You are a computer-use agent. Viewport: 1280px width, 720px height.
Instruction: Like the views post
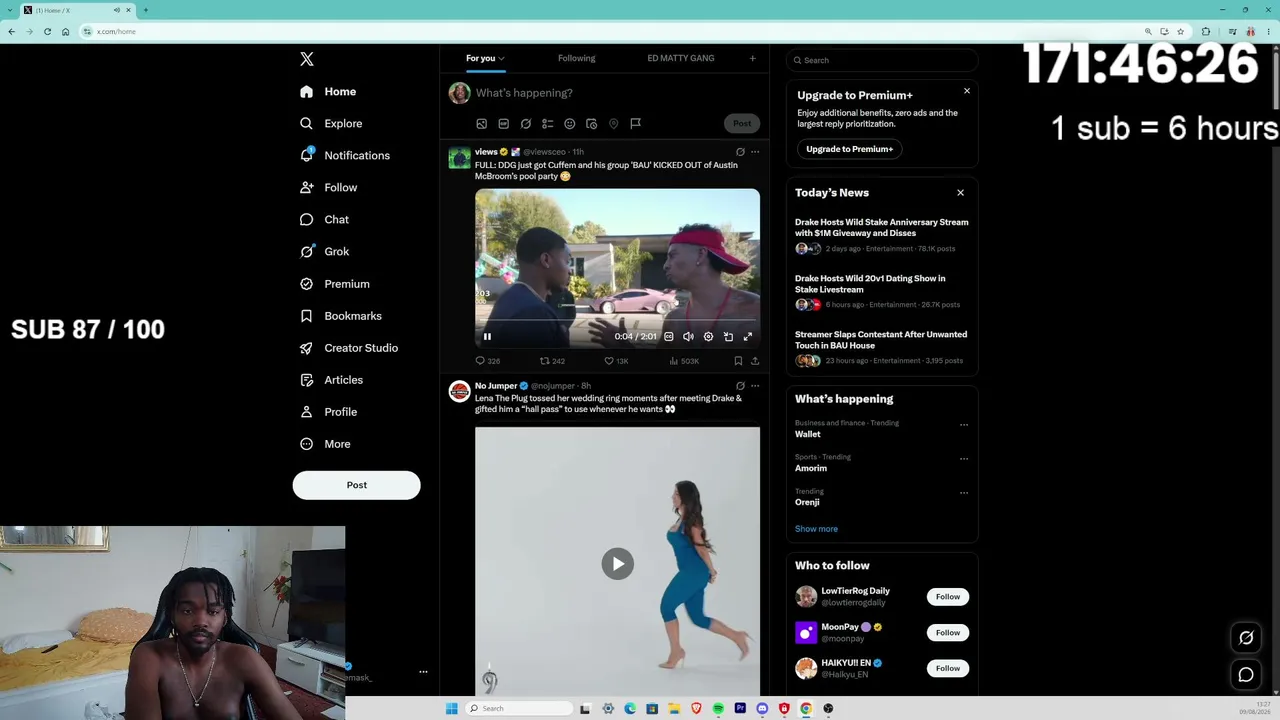click(616, 361)
